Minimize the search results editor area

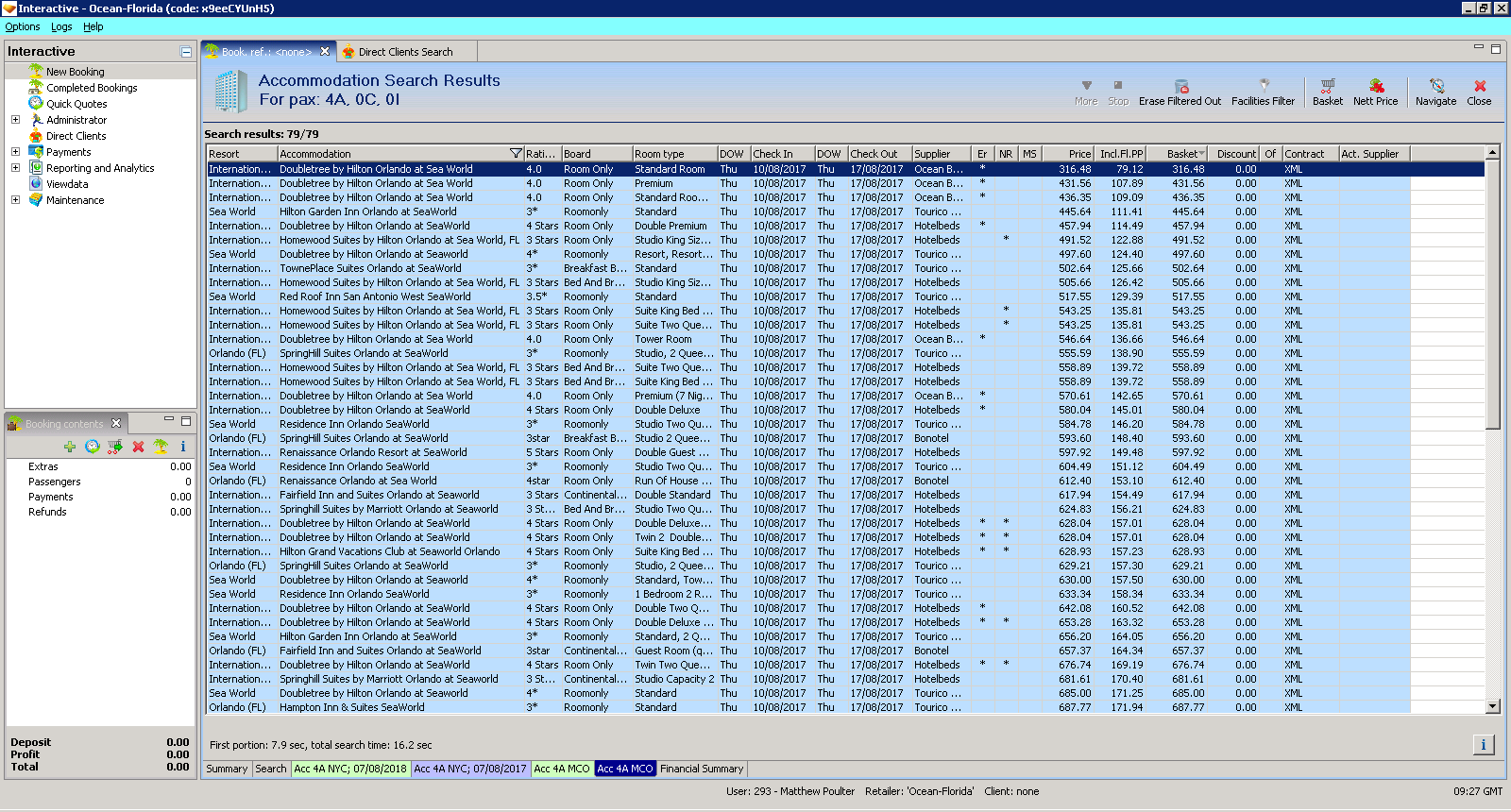[x=1479, y=47]
